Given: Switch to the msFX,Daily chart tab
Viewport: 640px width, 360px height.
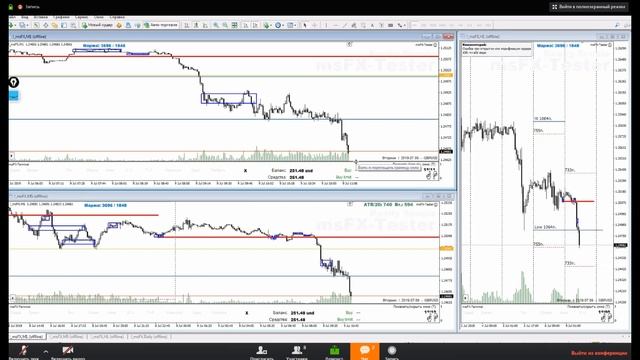Looking at the screenshot, I should pyautogui.click(x=149, y=337).
